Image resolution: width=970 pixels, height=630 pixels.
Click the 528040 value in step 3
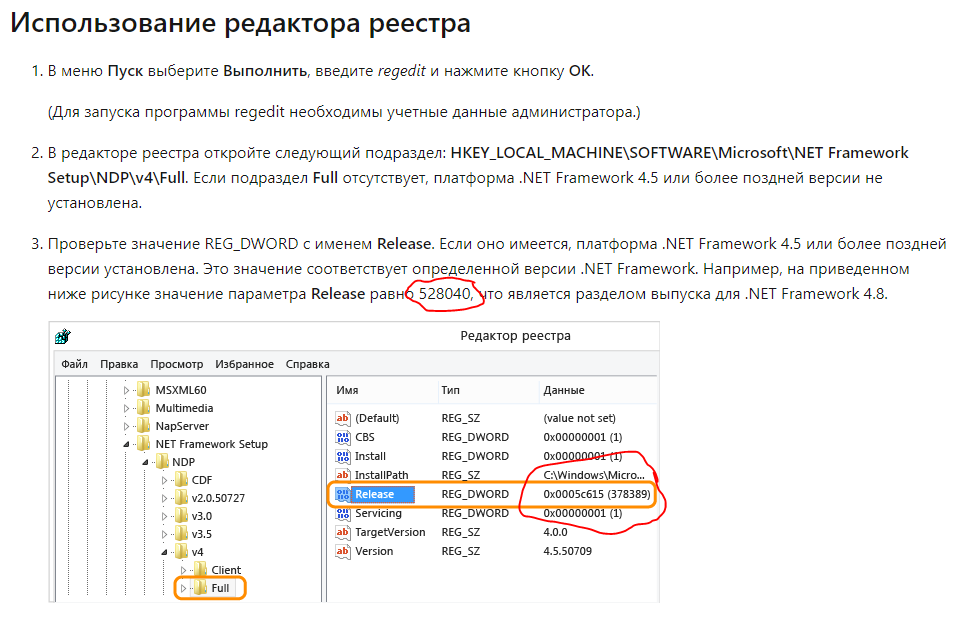point(445,293)
